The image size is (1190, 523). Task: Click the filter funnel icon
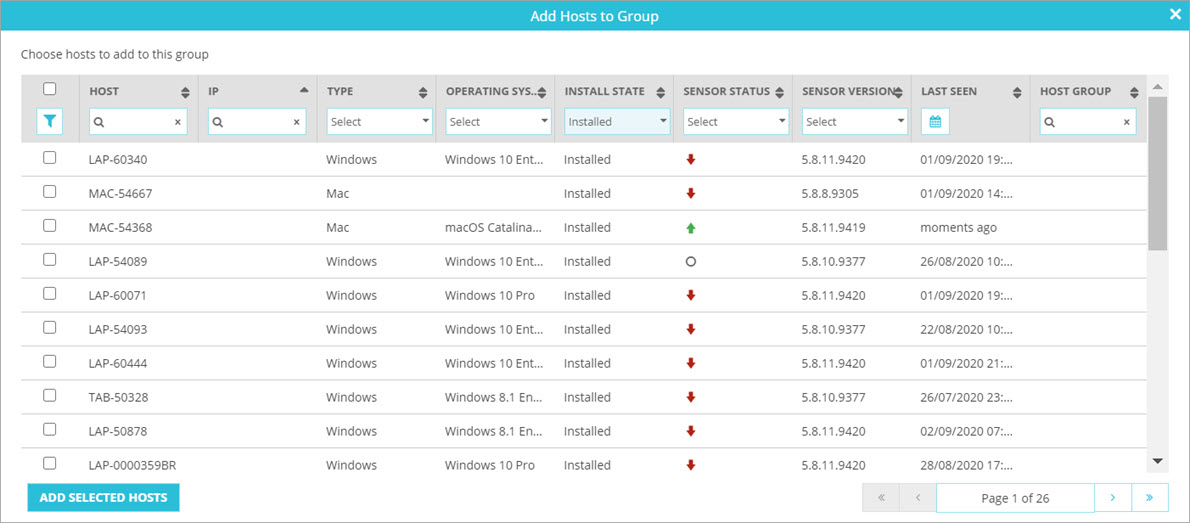click(x=49, y=122)
